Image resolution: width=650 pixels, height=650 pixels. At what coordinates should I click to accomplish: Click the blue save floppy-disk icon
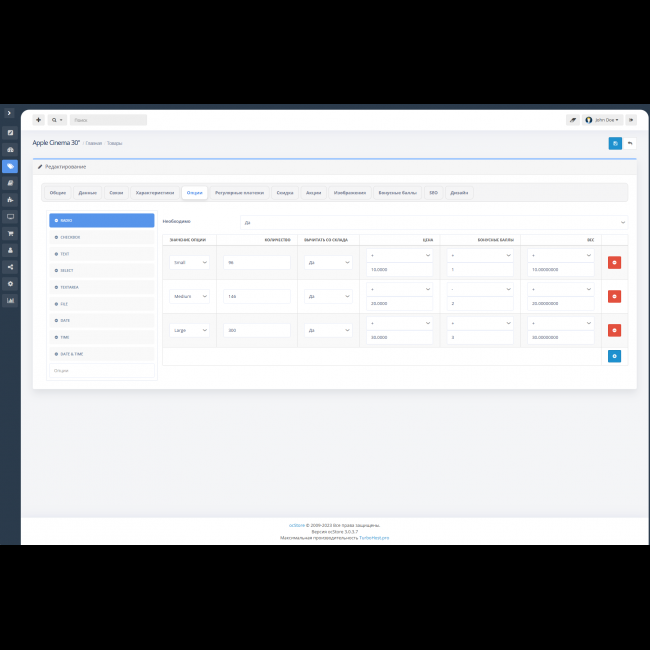[x=615, y=143]
